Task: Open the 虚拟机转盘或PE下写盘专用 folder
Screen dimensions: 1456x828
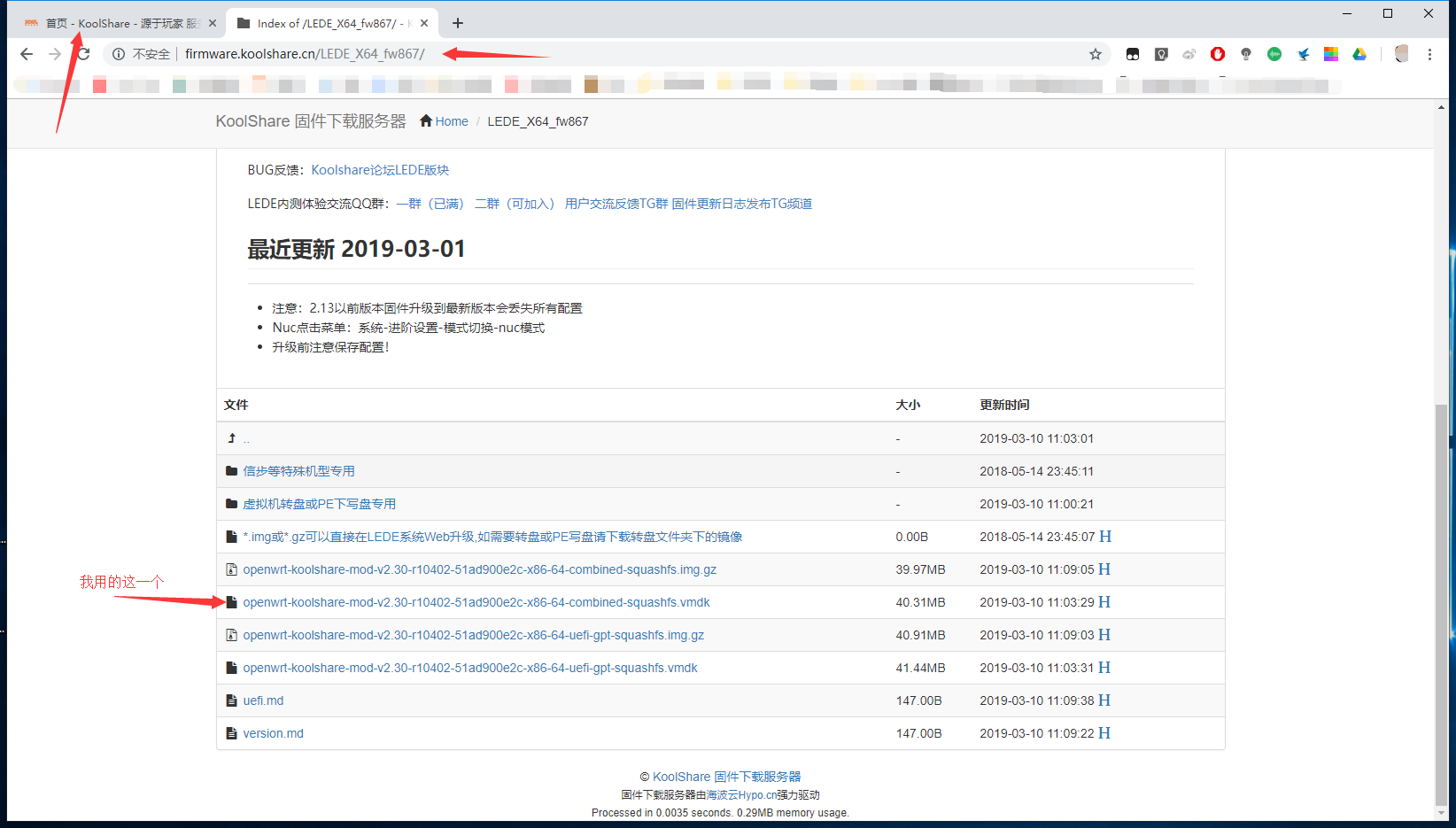Action: pyautogui.click(x=319, y=504)
